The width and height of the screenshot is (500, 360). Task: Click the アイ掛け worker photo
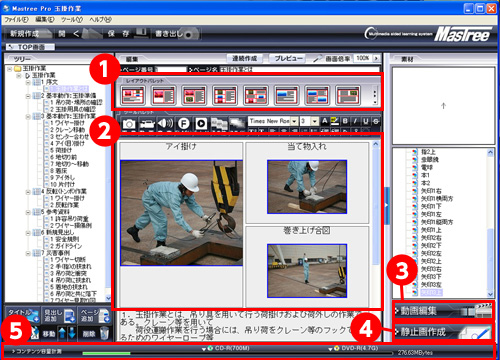pos(181,213)
